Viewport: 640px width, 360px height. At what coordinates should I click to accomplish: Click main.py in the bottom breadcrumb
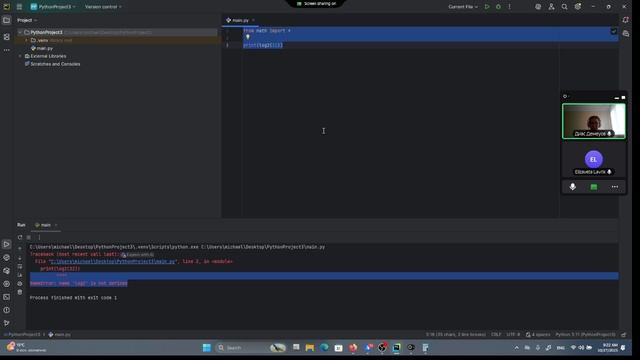(60, 335)
